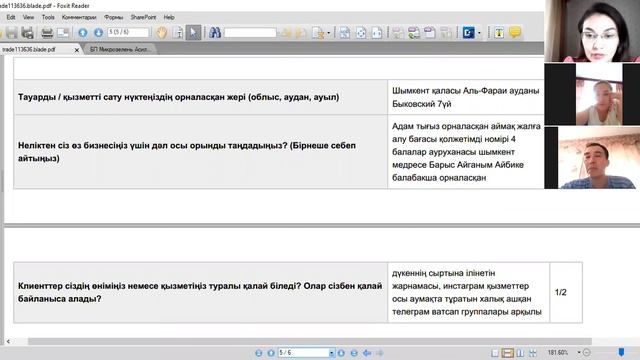Viewport: 640px width, 360px height.
Task: Click the Find previous result icon
Action: coord(287,33)
